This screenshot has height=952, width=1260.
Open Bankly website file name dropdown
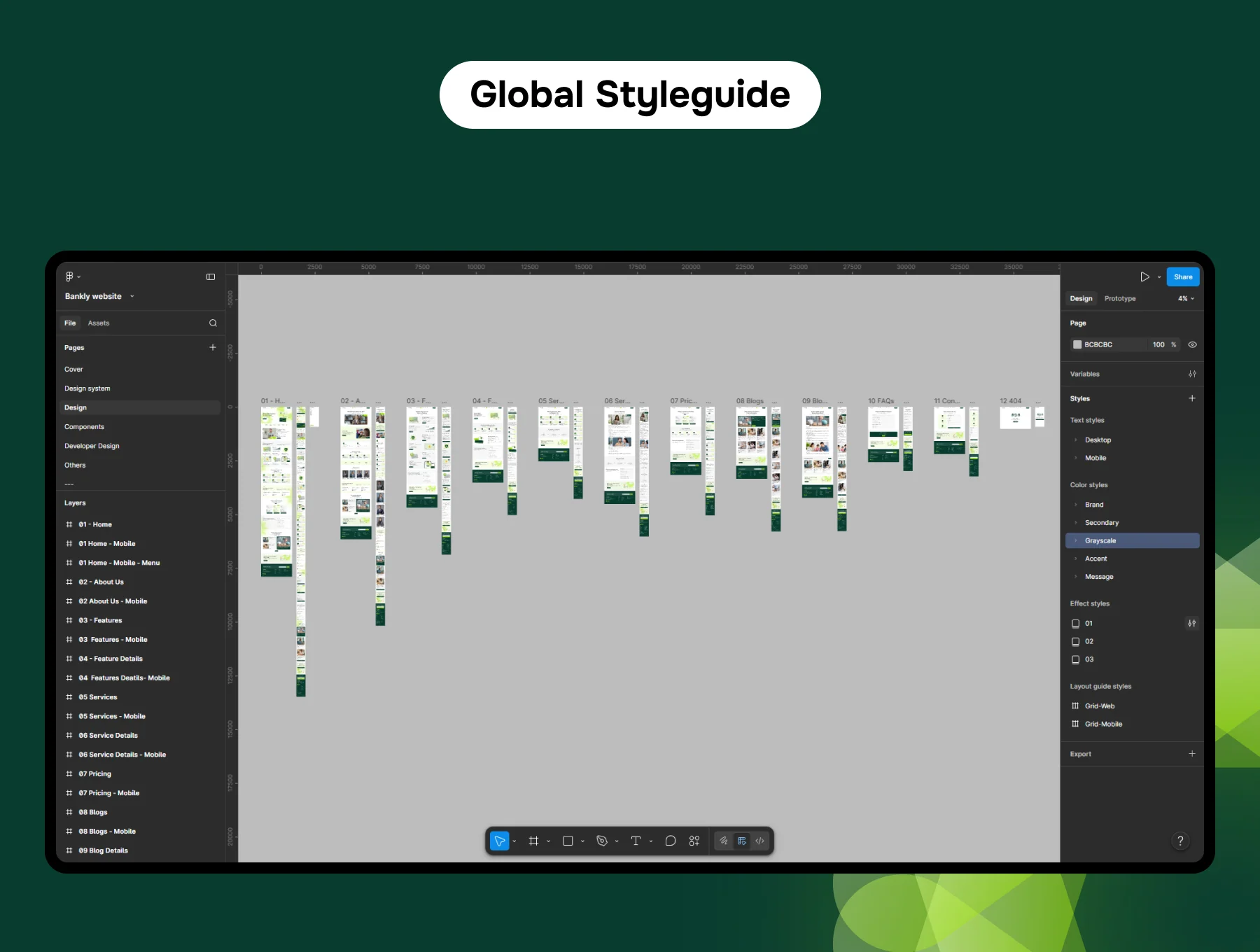132,296
